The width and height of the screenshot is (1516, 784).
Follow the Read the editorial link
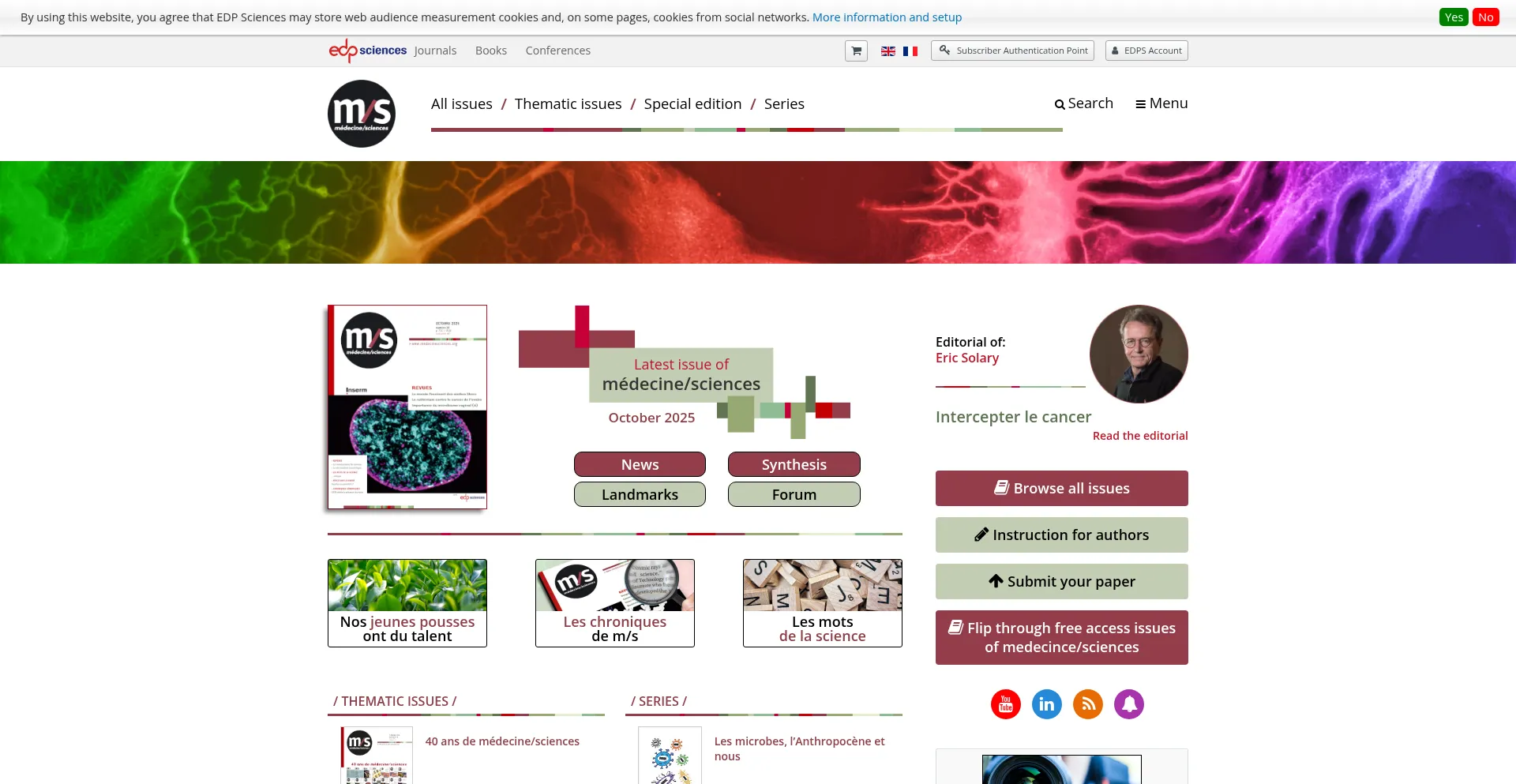tap(1140, 436)
